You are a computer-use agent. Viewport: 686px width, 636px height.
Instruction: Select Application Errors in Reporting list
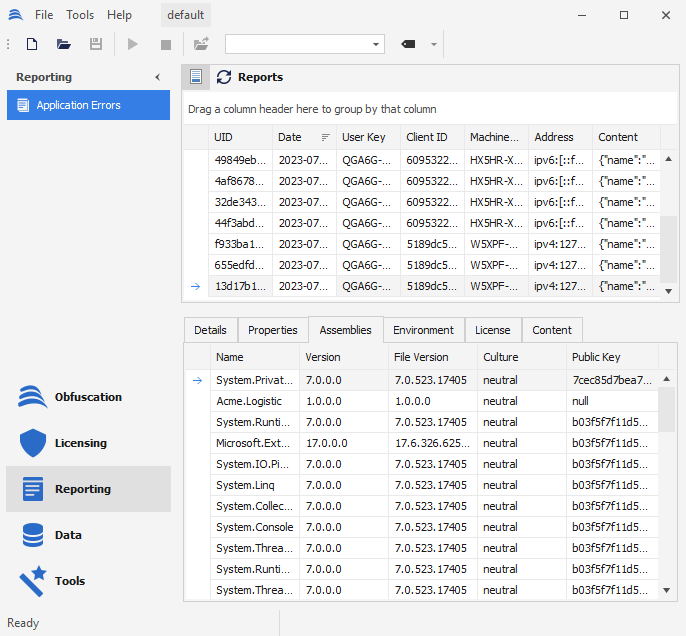[88, 105]
